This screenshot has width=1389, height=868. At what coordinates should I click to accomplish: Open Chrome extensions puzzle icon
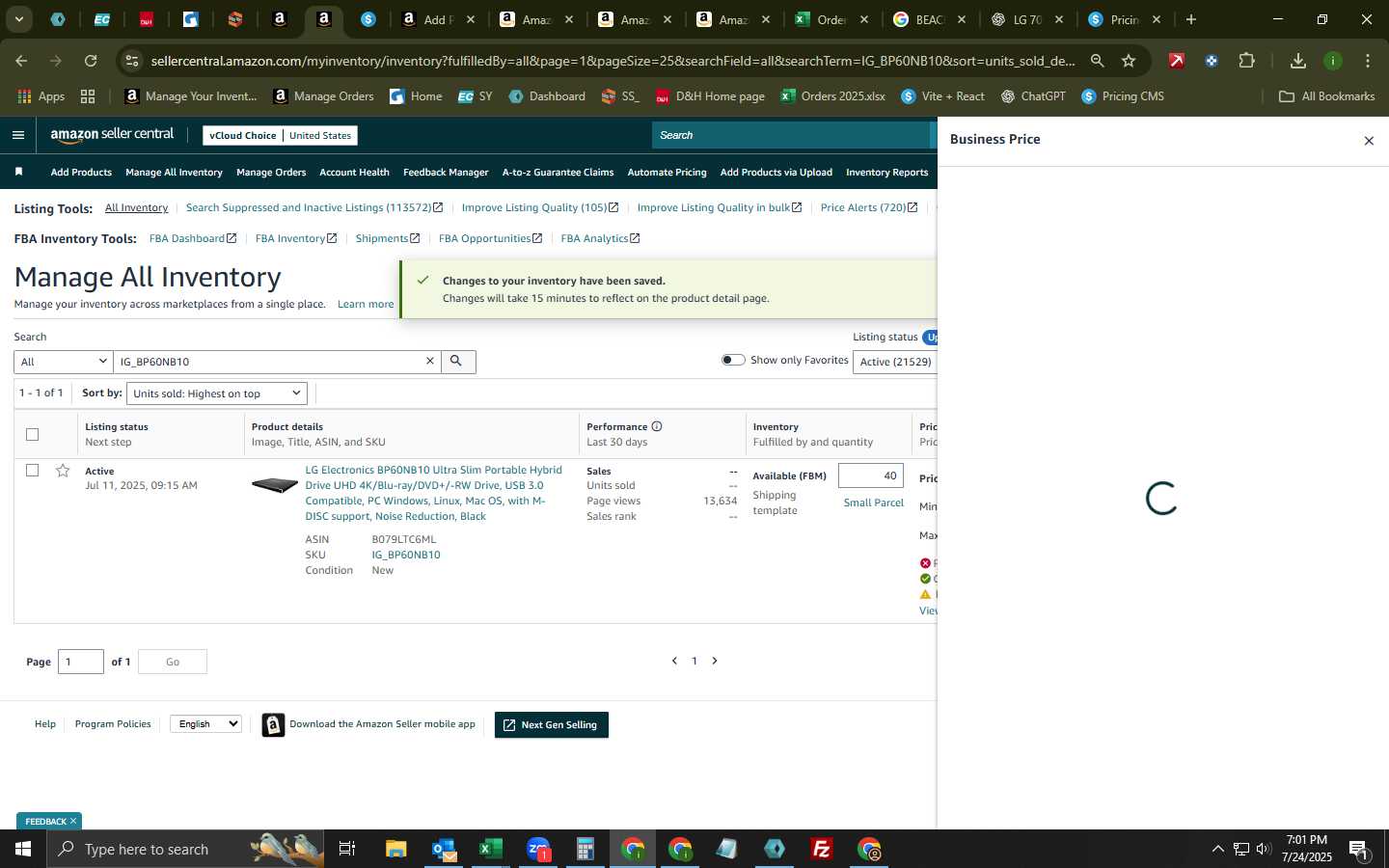pos(1246,61)
